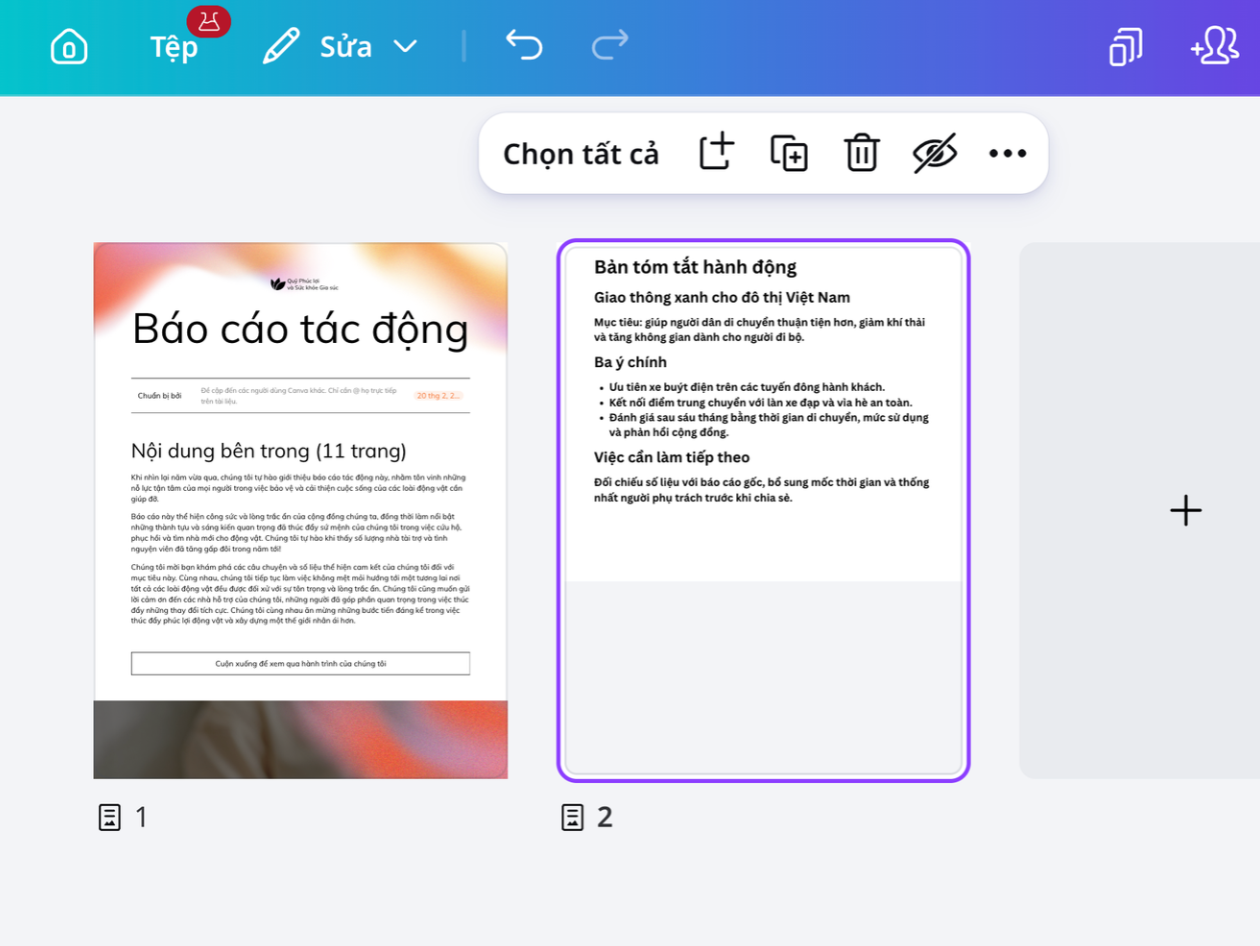Viewport: 1260px width, 946px height.
Task: Click the 'Nội dung bên trong (11 trang)' heading
Action: 269,450
